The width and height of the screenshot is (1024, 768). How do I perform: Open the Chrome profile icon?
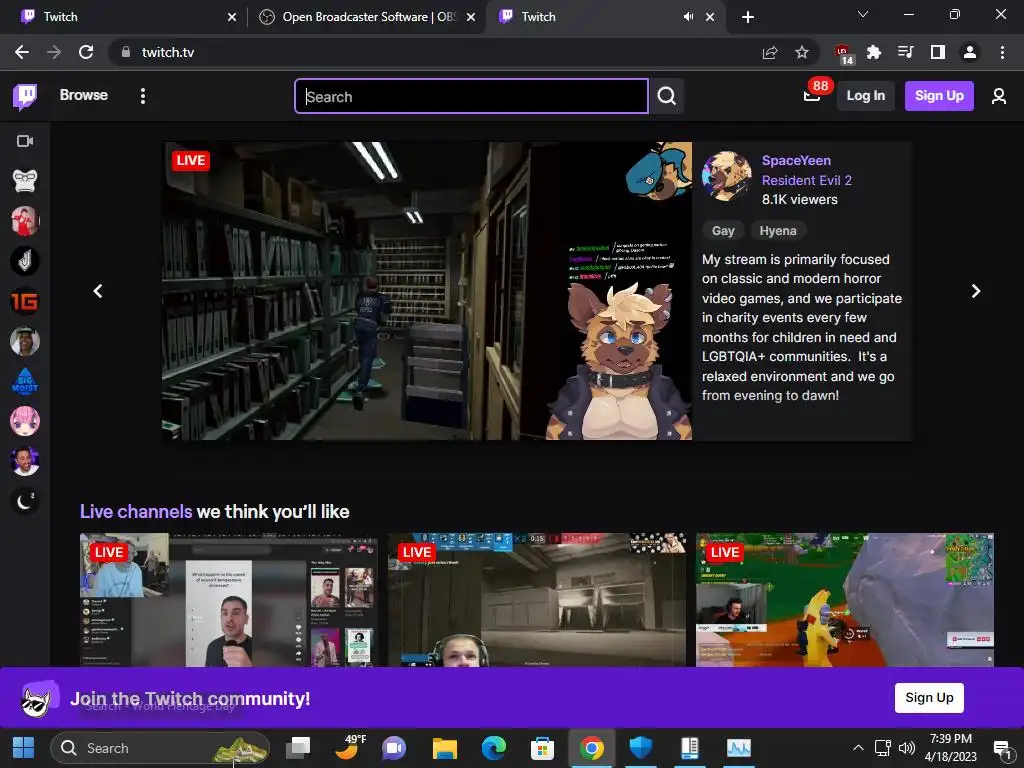[970, 52]
